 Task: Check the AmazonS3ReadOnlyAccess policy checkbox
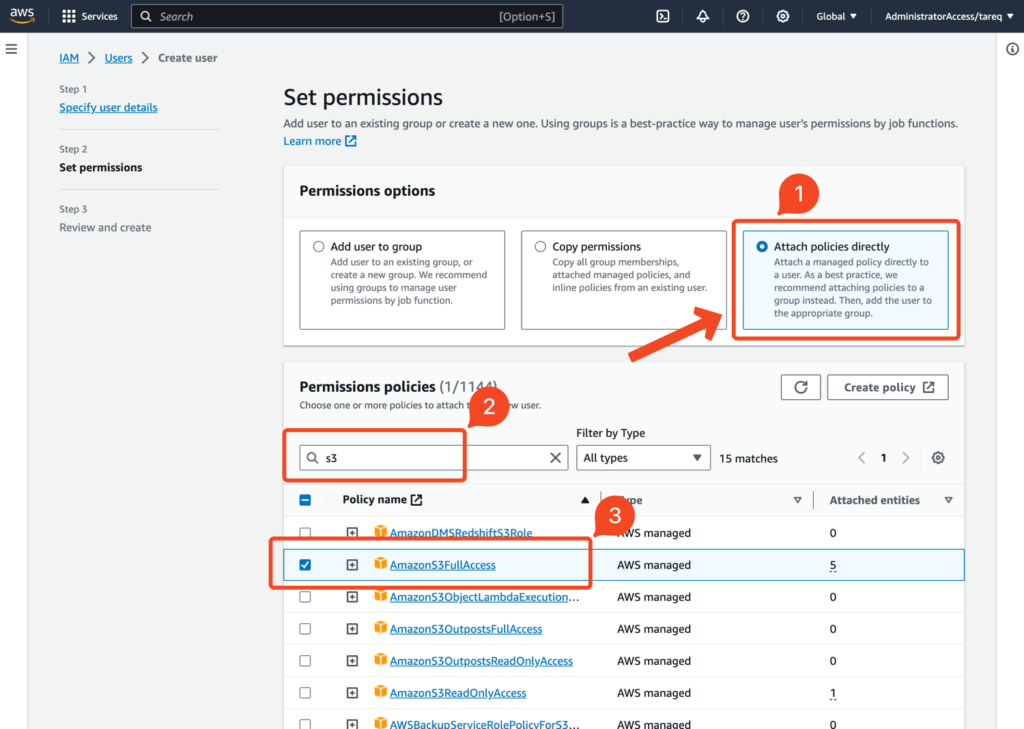tap(305, 693)
